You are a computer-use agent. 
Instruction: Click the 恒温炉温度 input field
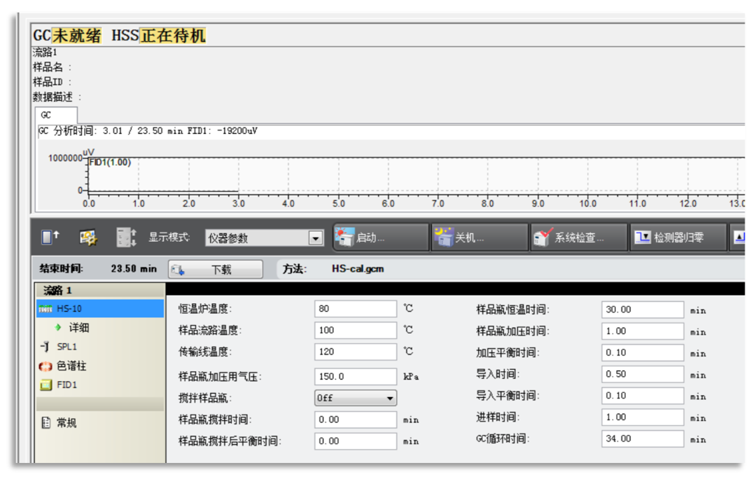pyautogui.click(x=355, y=309)
